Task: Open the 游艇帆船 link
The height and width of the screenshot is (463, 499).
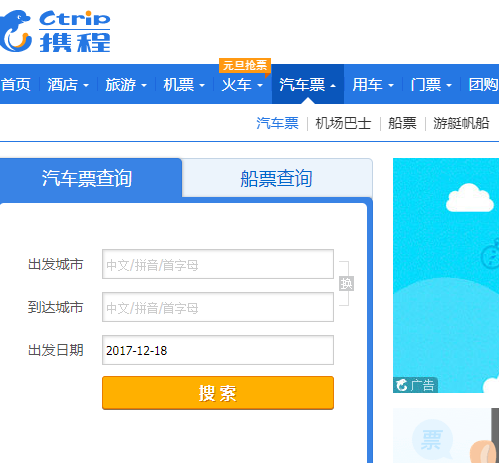Action: 461,123
